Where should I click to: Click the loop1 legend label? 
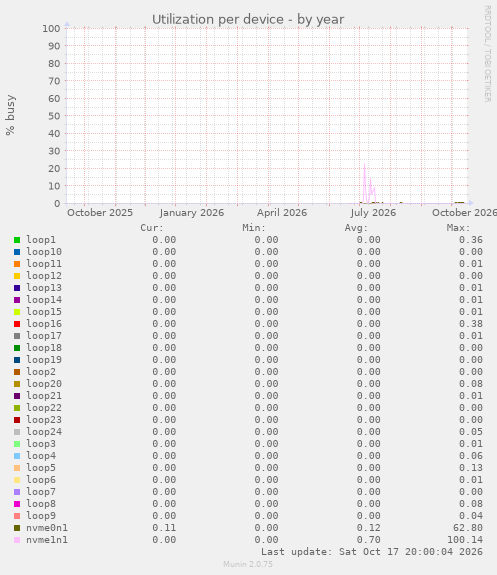tap(41, 240)
